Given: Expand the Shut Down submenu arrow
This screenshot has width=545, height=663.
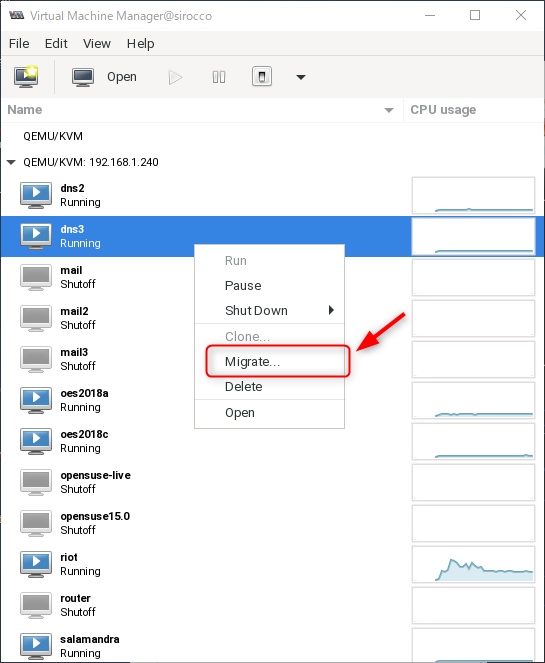Looking at the screenshot, I should [x=331, y=310].
